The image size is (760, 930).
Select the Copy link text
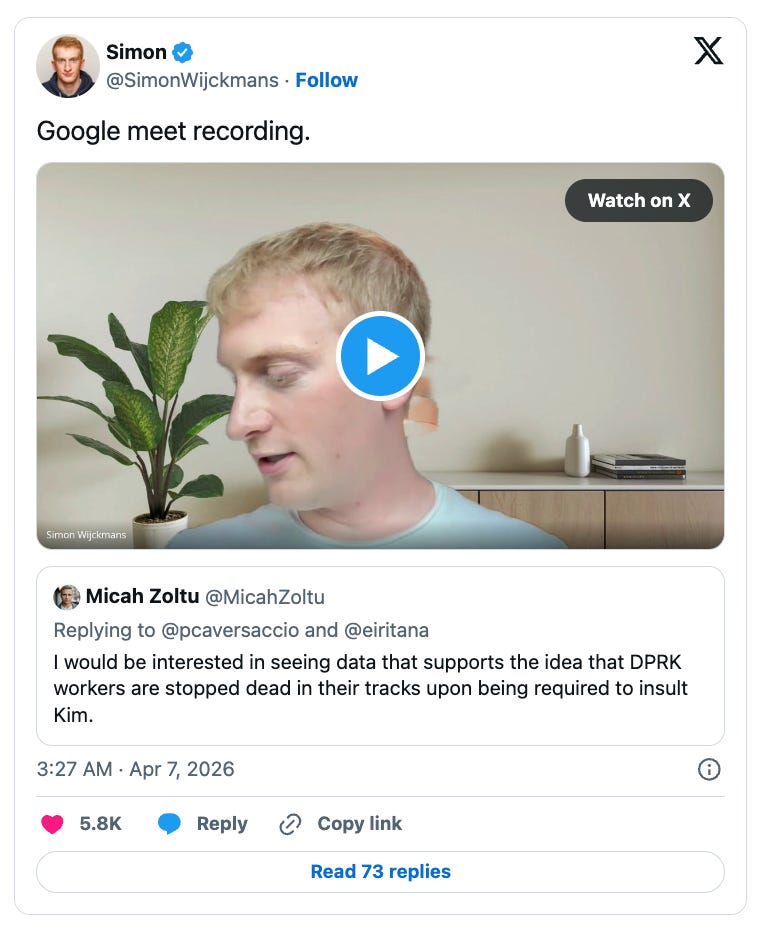tap(360, 824)
